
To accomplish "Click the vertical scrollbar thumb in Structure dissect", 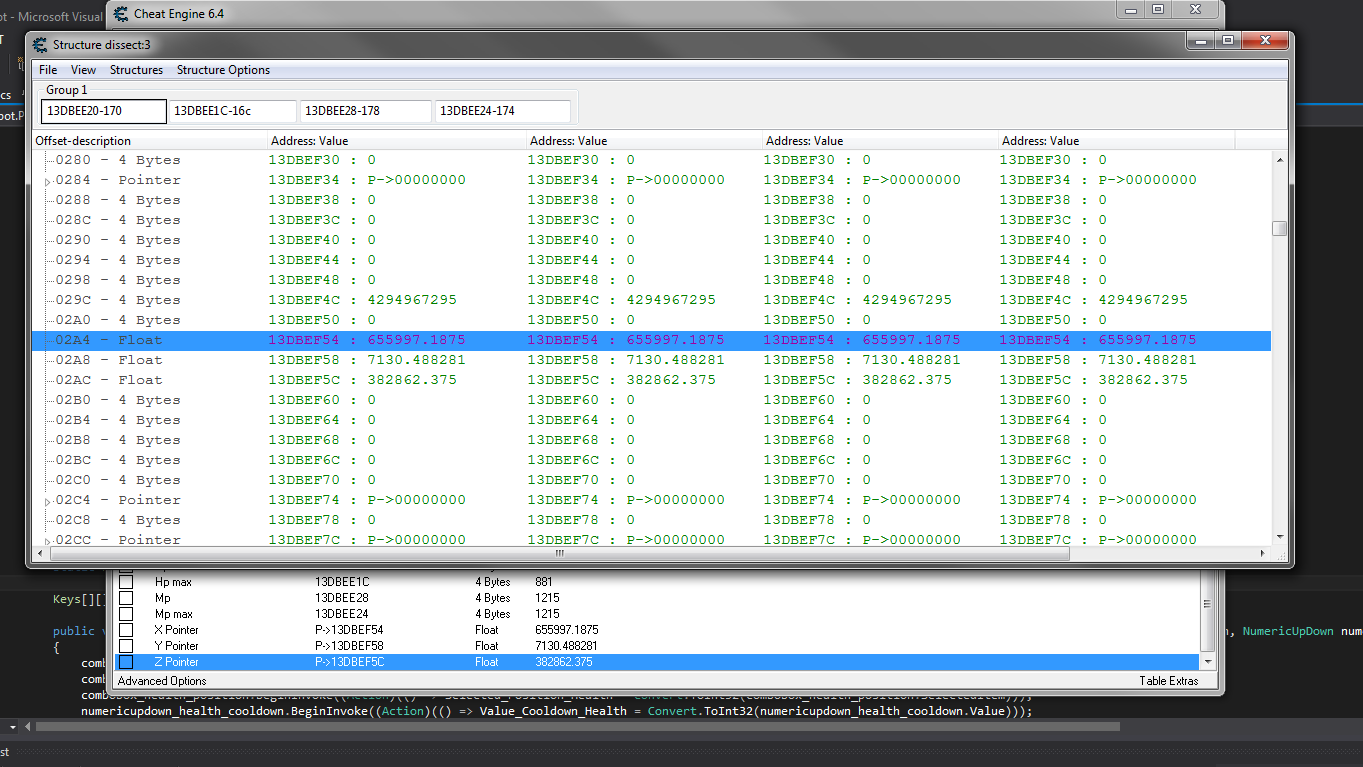I will 1279,228.
